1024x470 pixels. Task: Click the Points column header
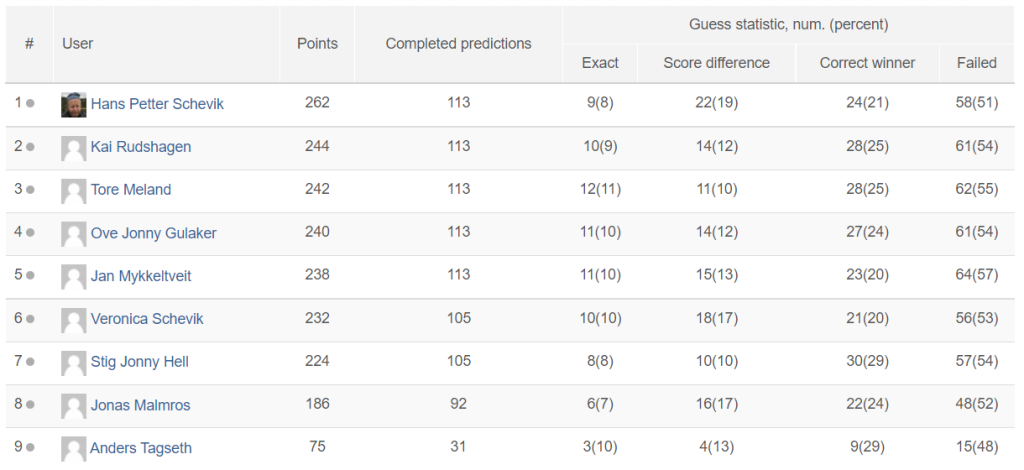[x=317, y=44]
